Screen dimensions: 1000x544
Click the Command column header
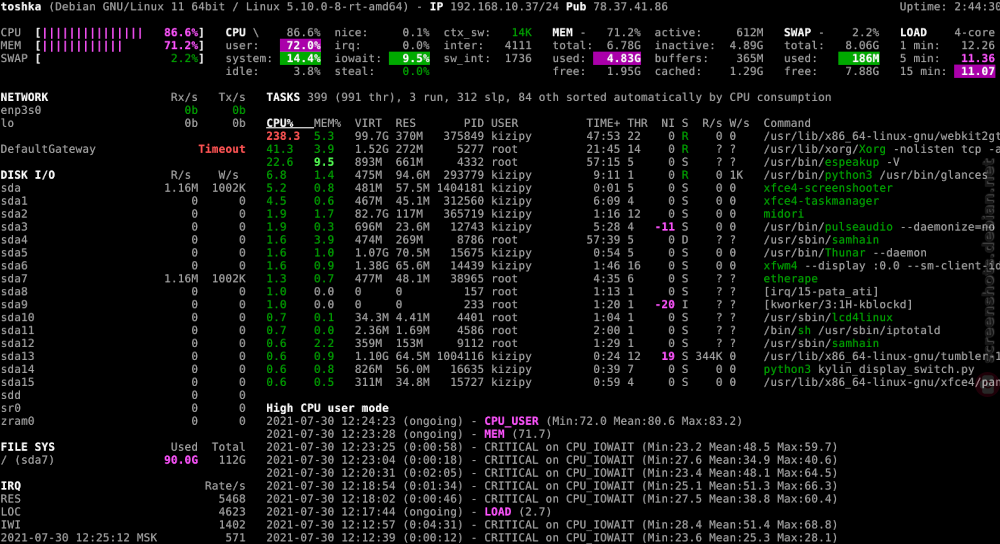point(787,123)
